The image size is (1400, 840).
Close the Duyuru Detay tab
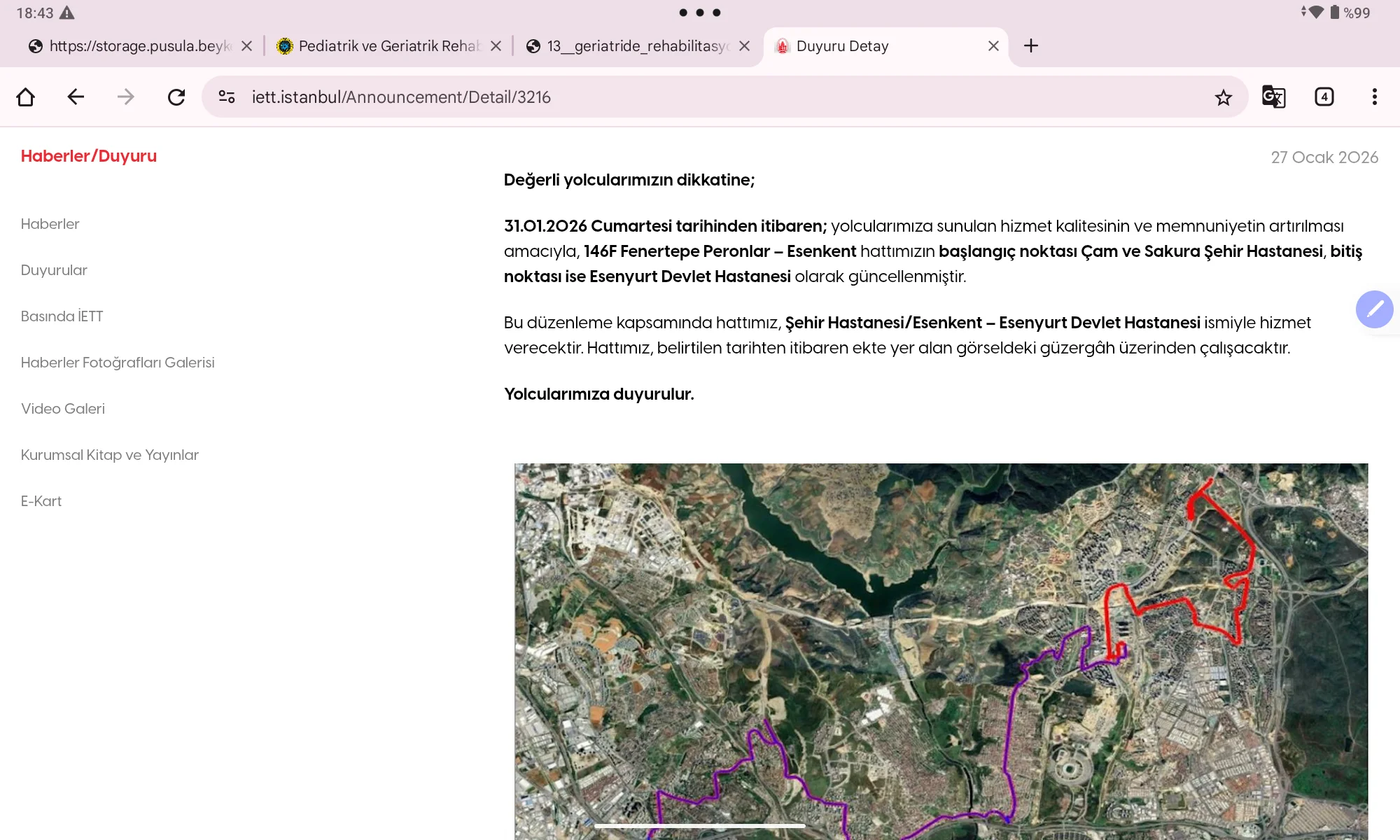[993, 45]
